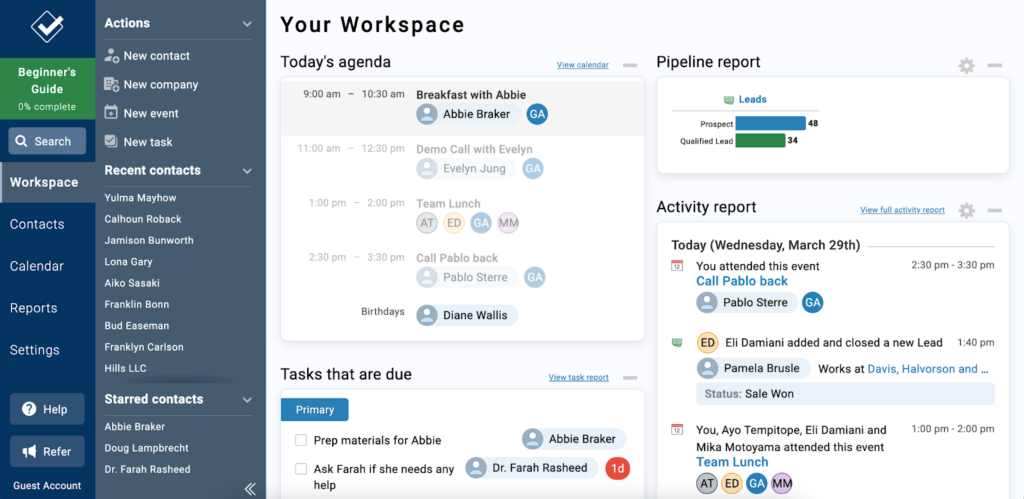Image resolution: width=1024 pixels, height=499 pixels.
Task: Open Call Pablo back activity link
Action: [x=742, y=281]
